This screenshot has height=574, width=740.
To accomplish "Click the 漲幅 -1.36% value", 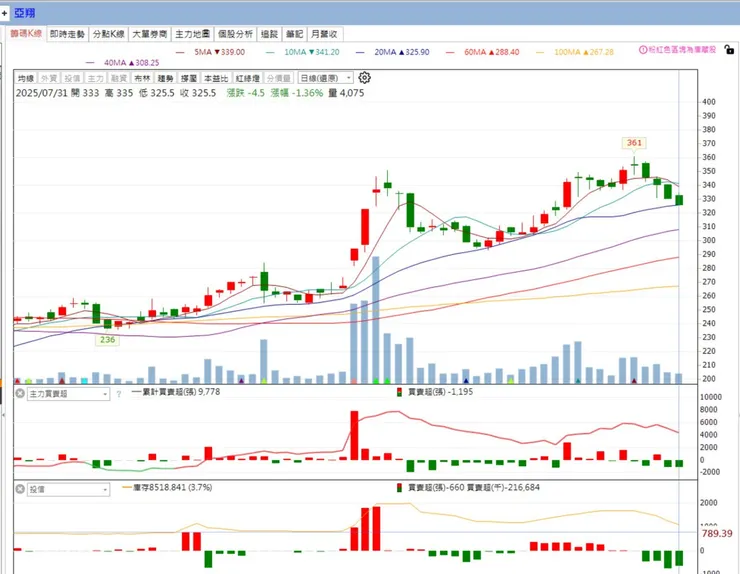I will pyautogui.click(x=297, y=93).
